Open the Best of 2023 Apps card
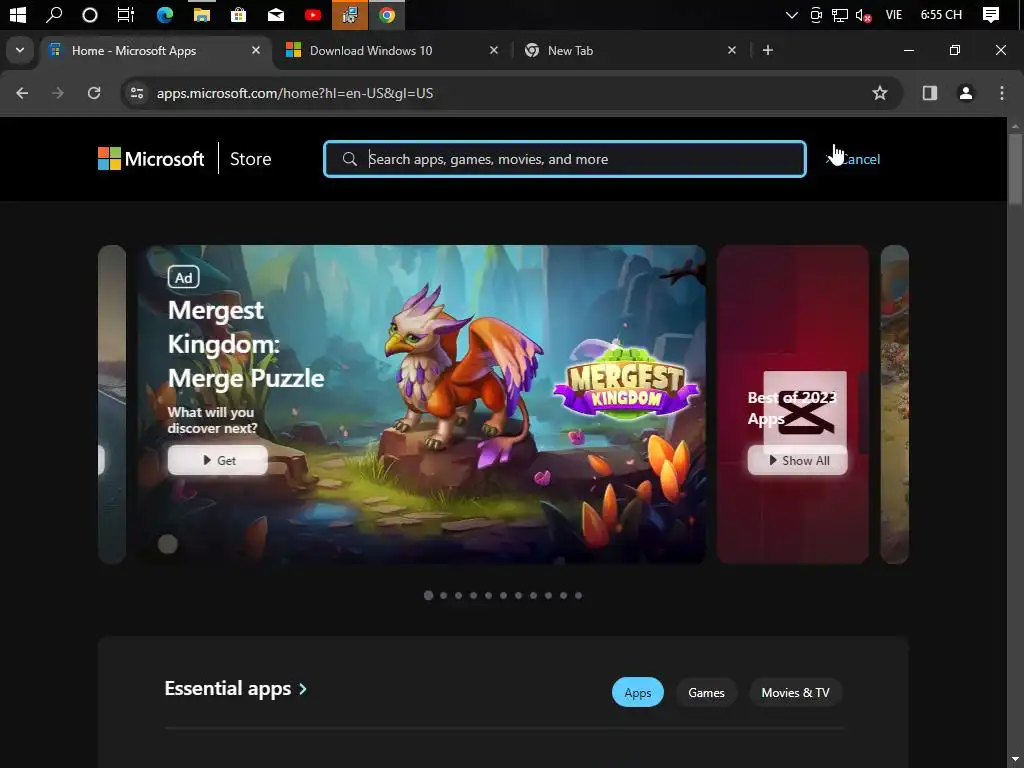 pyautogui.click(x=793, y=404)
